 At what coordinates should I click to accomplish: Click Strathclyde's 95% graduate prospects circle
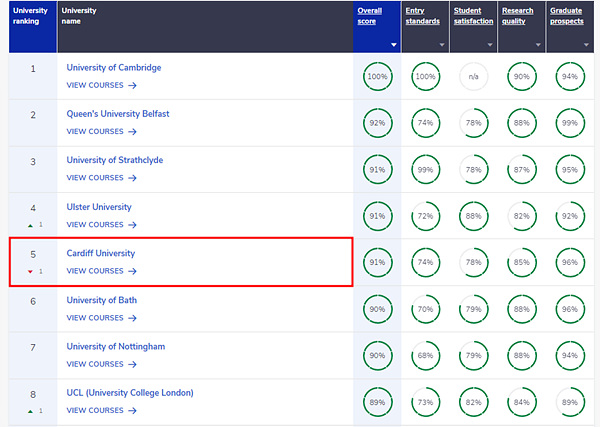click(x=570, y=169)
